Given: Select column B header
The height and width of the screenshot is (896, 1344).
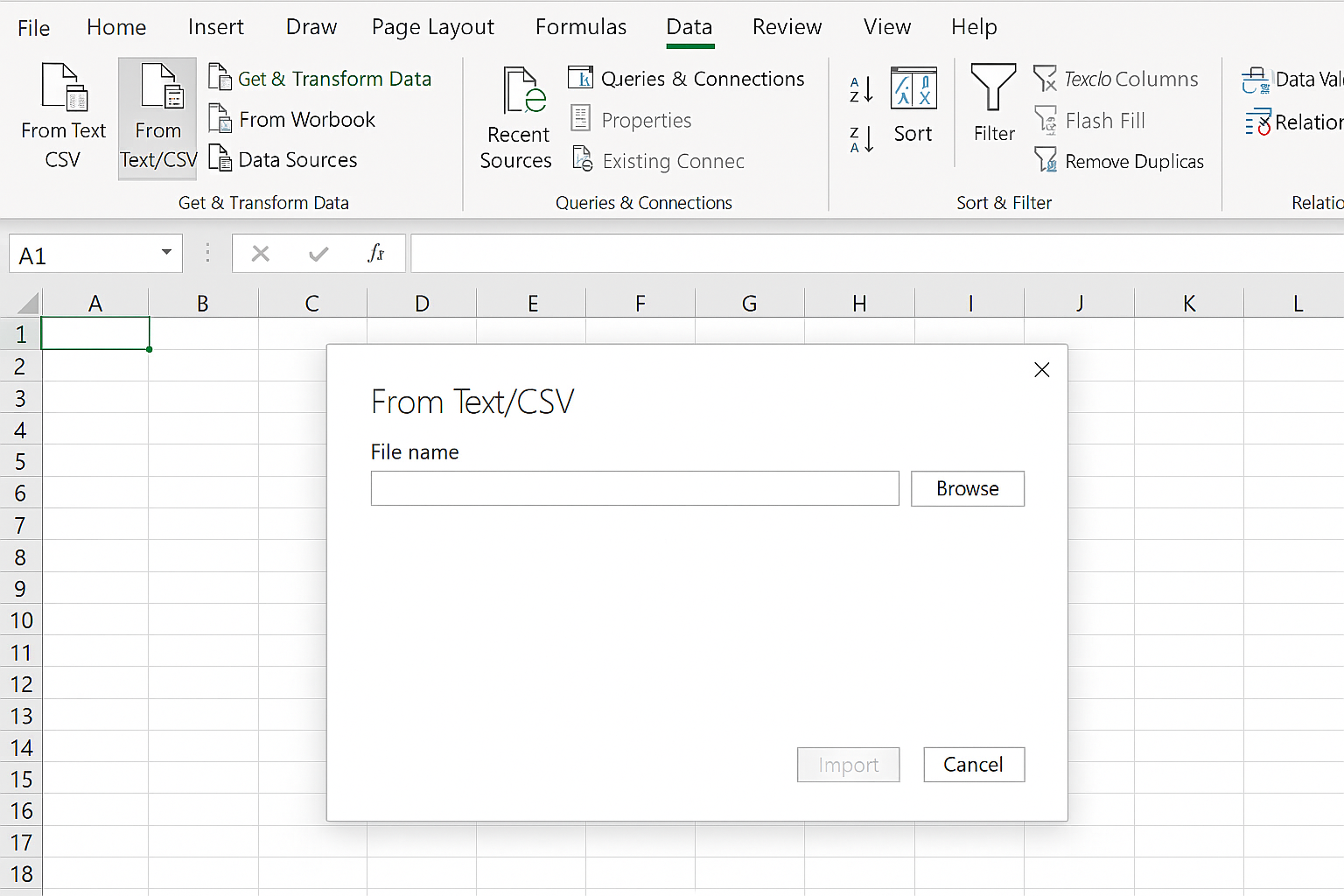Looking at the screenshot, I should 203,304.
